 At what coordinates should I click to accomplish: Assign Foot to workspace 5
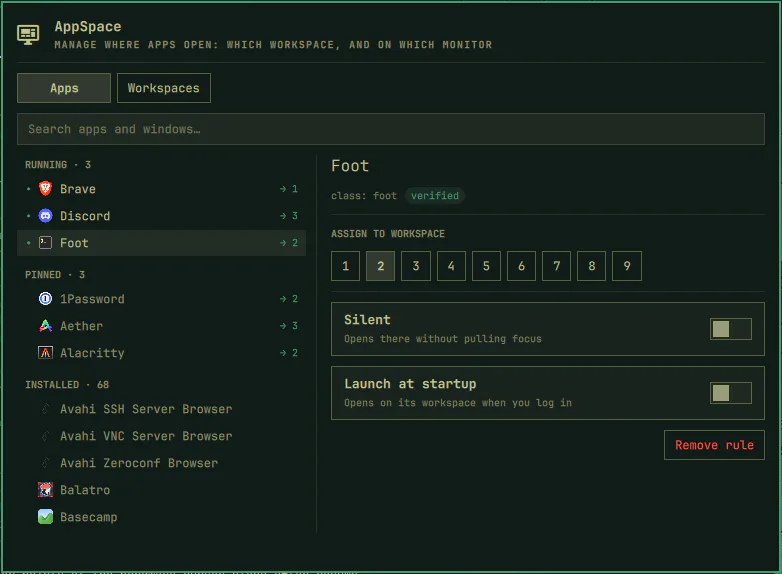(486, 266)
